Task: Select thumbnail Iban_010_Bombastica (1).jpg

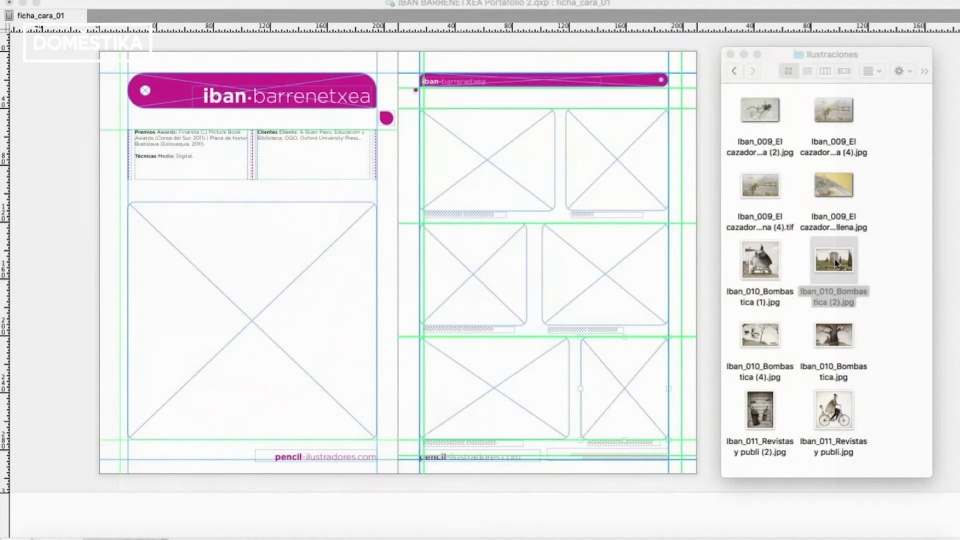Action: [x=760, y=260]
